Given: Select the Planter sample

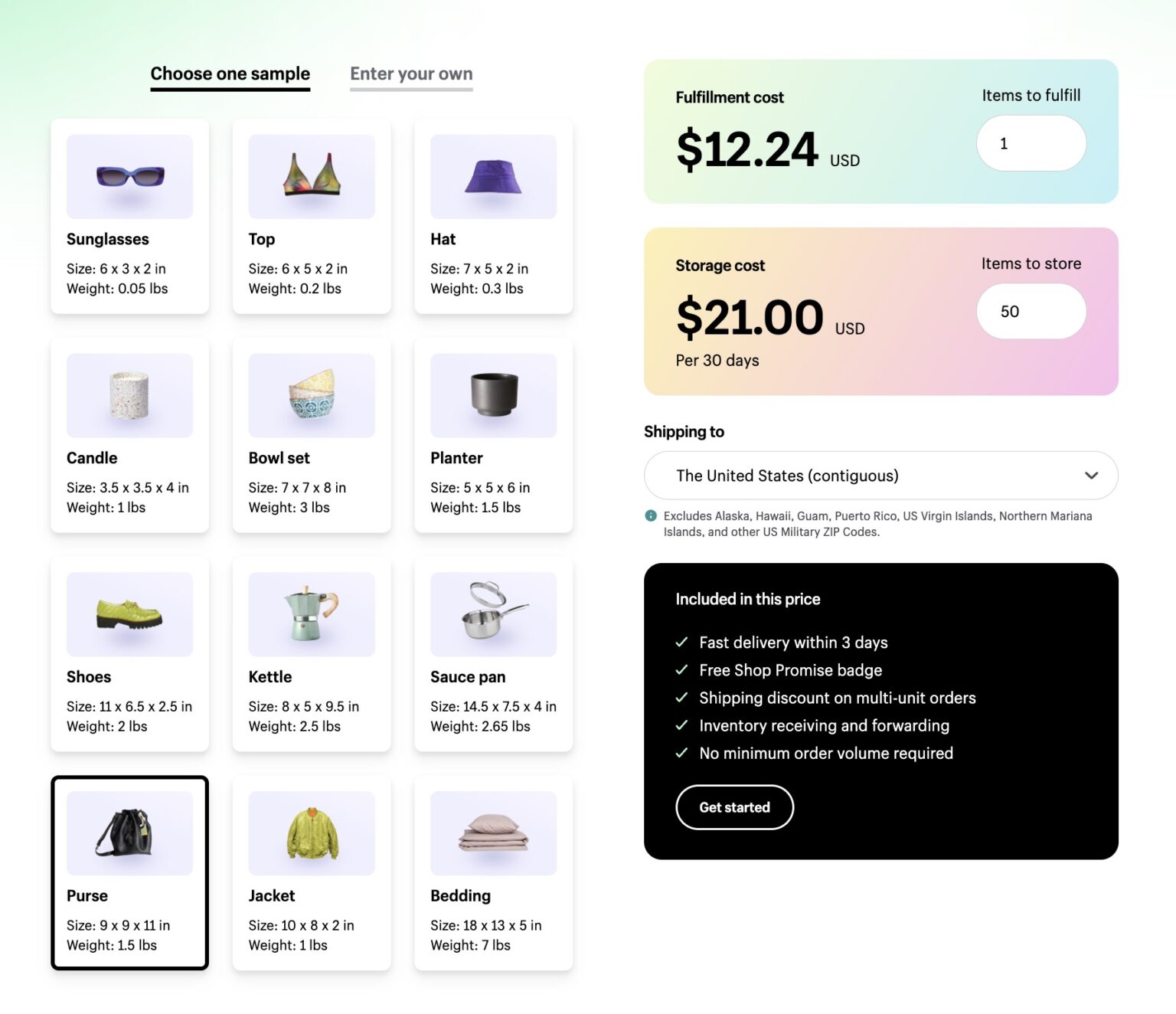Looking at the screenshot, I should [492, 435].
